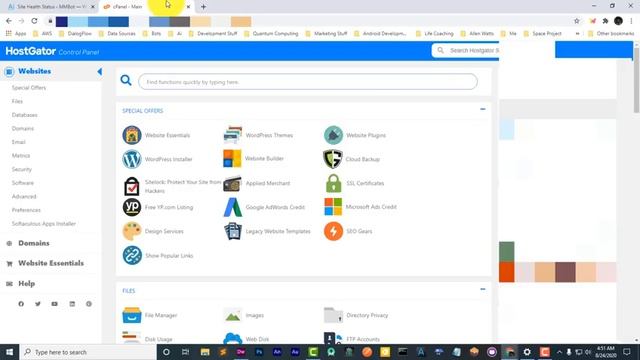The height and width of the screenshot is (360, 640).
Task: Open Legacy Website Templates icon
Action: click(x=233, y=231)
